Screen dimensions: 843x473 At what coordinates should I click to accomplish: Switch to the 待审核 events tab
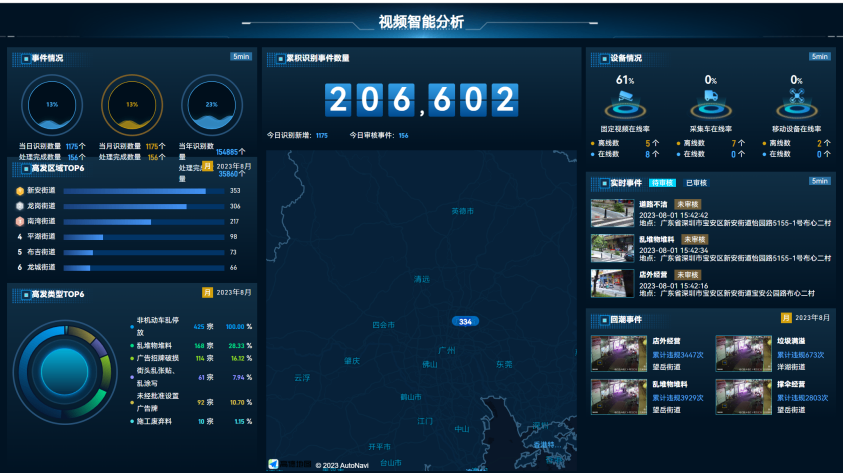[x=663, y=183]
